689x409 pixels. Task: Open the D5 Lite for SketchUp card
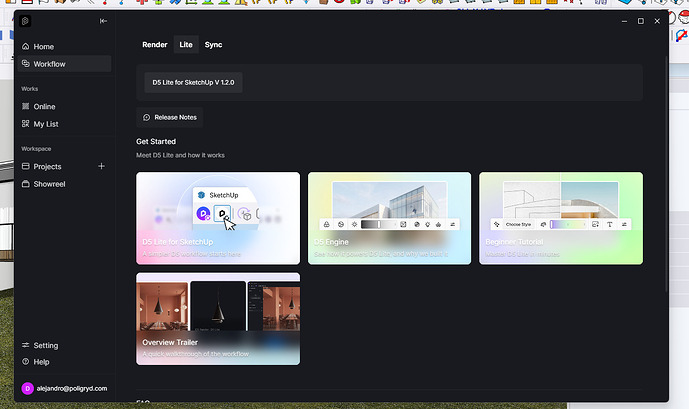218,218
